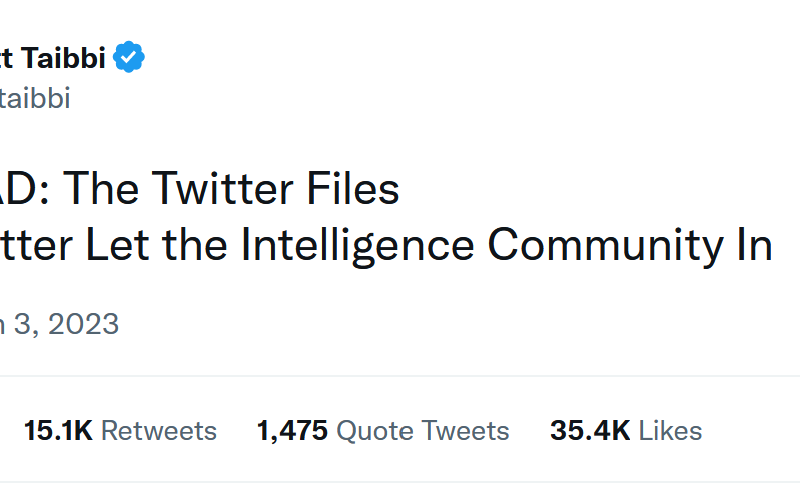The image size is (800, 486).
Task: Click the "Retweets" label text
Action: tap(159, 431)
